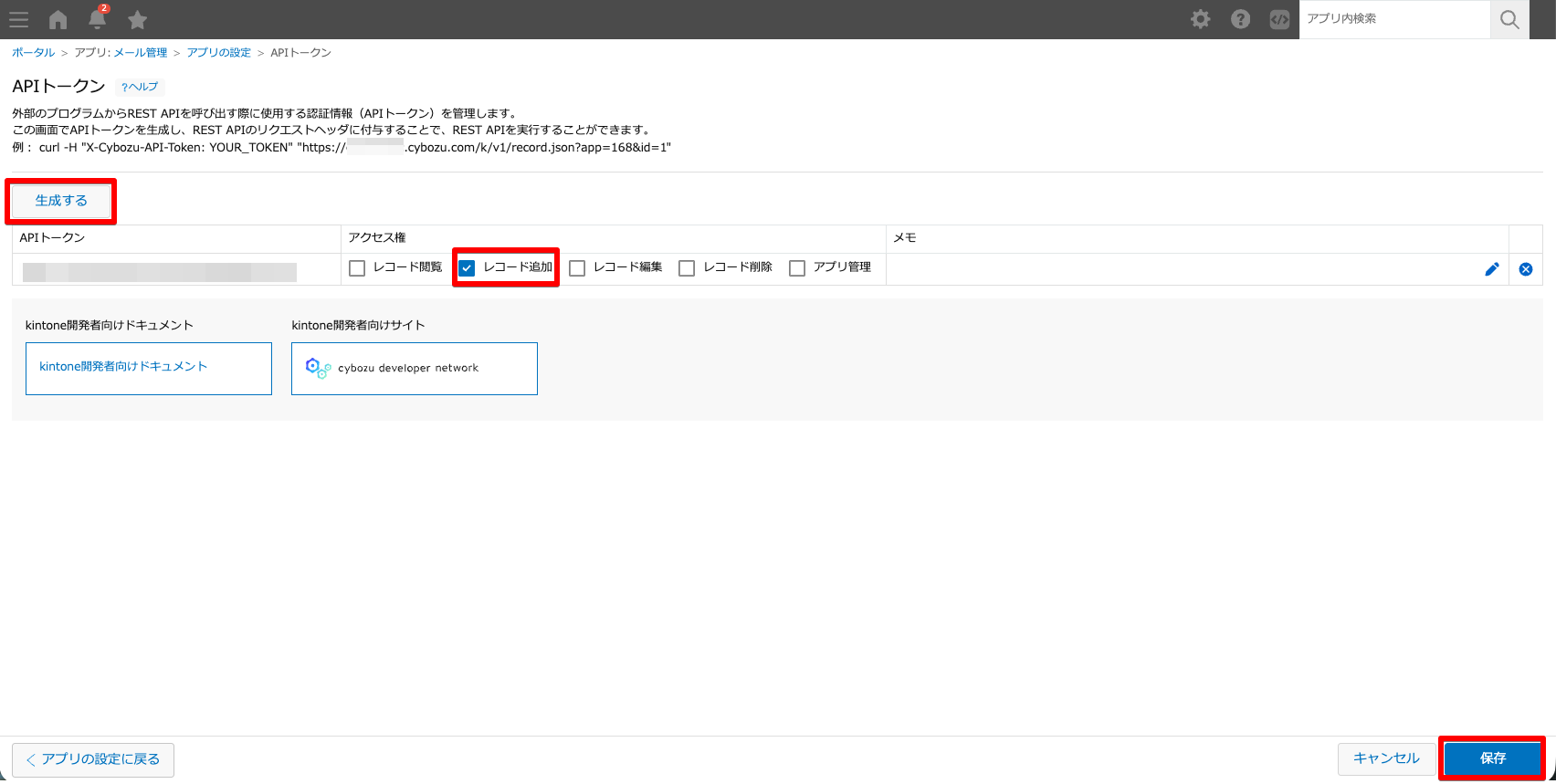The width and height of the screenshot is (1556, 784).
Task: Edit the token memo with pencil icon
Action: pos(1492,269)
